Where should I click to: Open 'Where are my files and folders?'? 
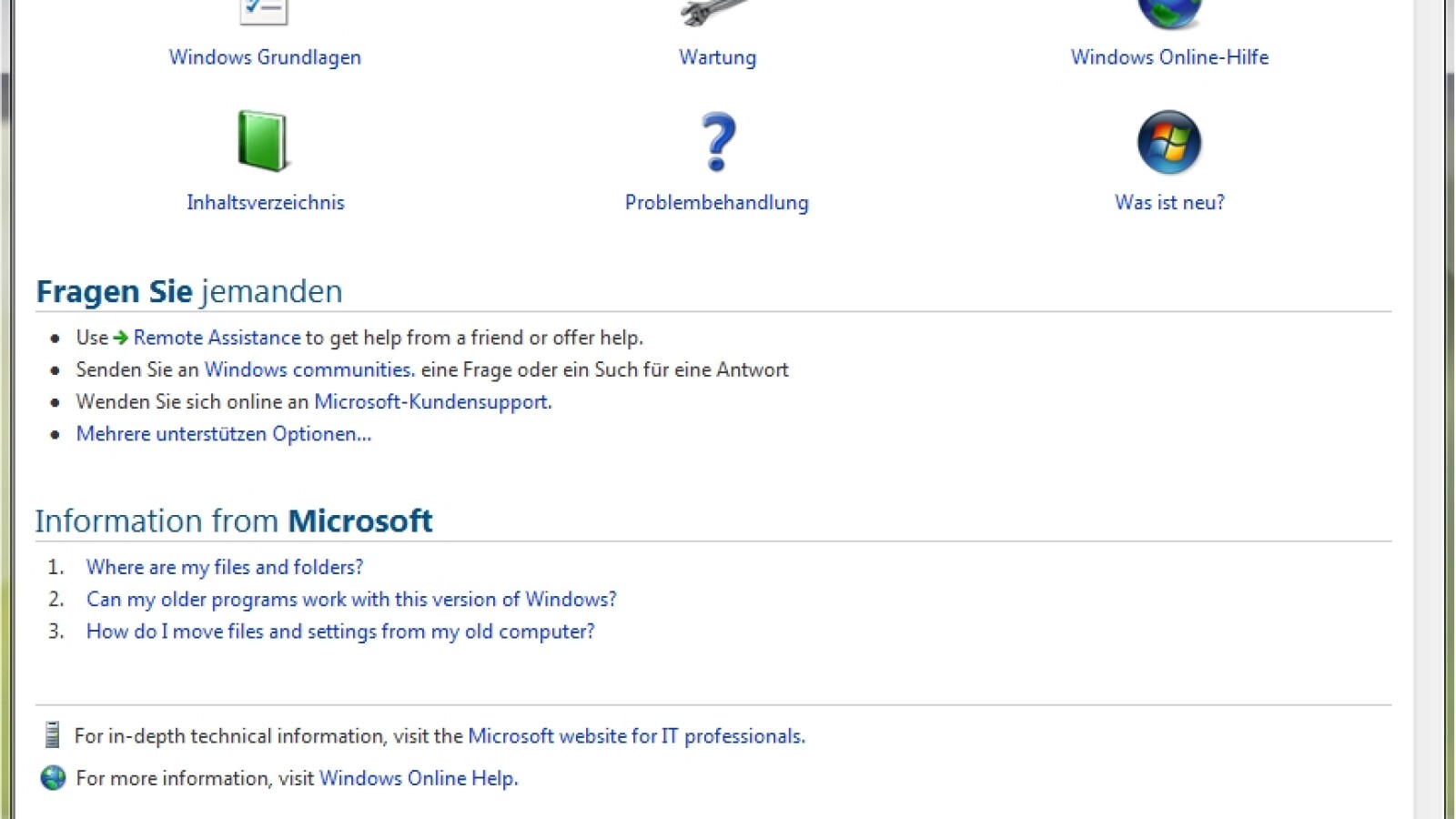pos(225,567)
